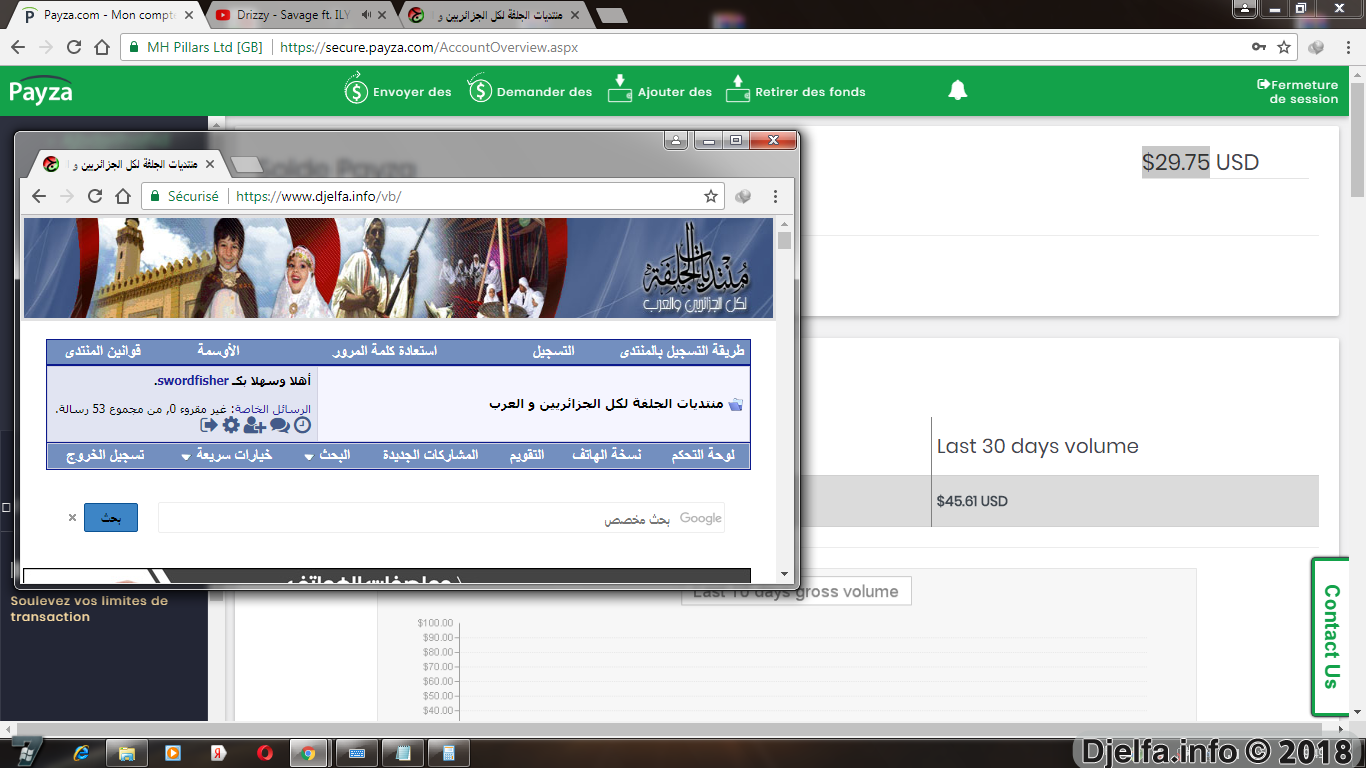
Task: Select the $29.75 balance text
Action: coord(1176,162)
